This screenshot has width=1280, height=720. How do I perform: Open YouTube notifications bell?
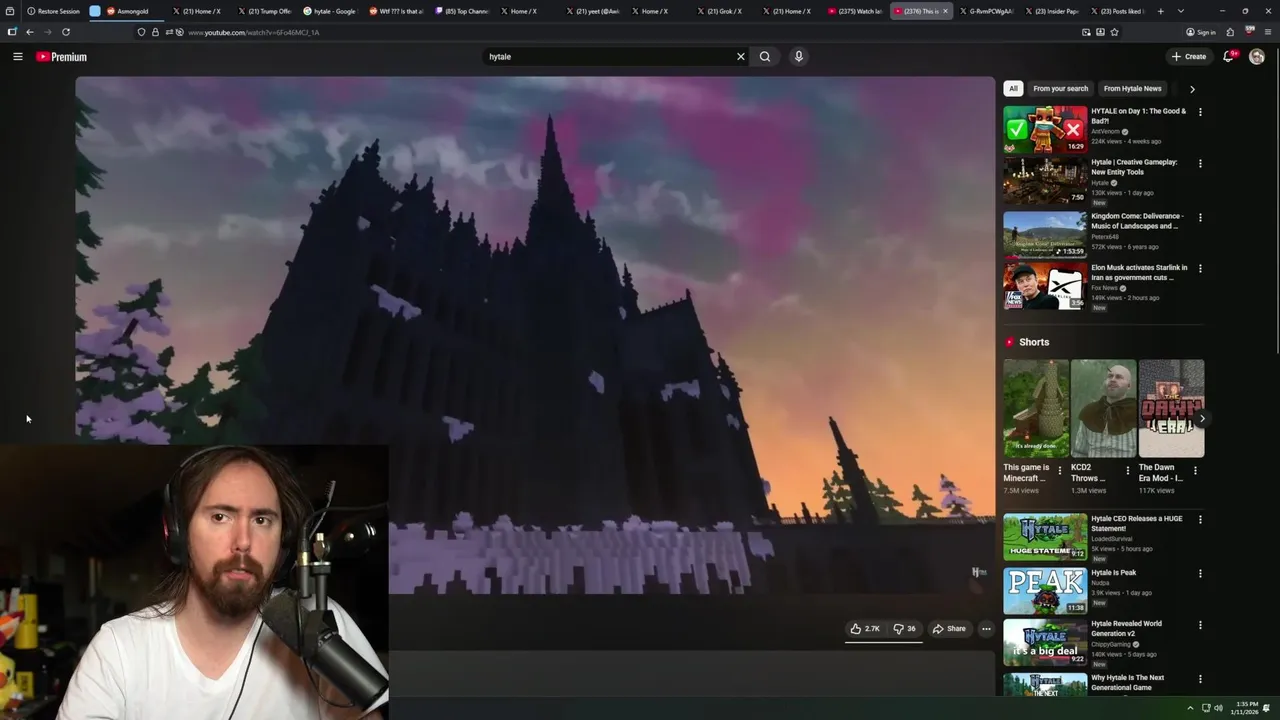point(1228,57)
